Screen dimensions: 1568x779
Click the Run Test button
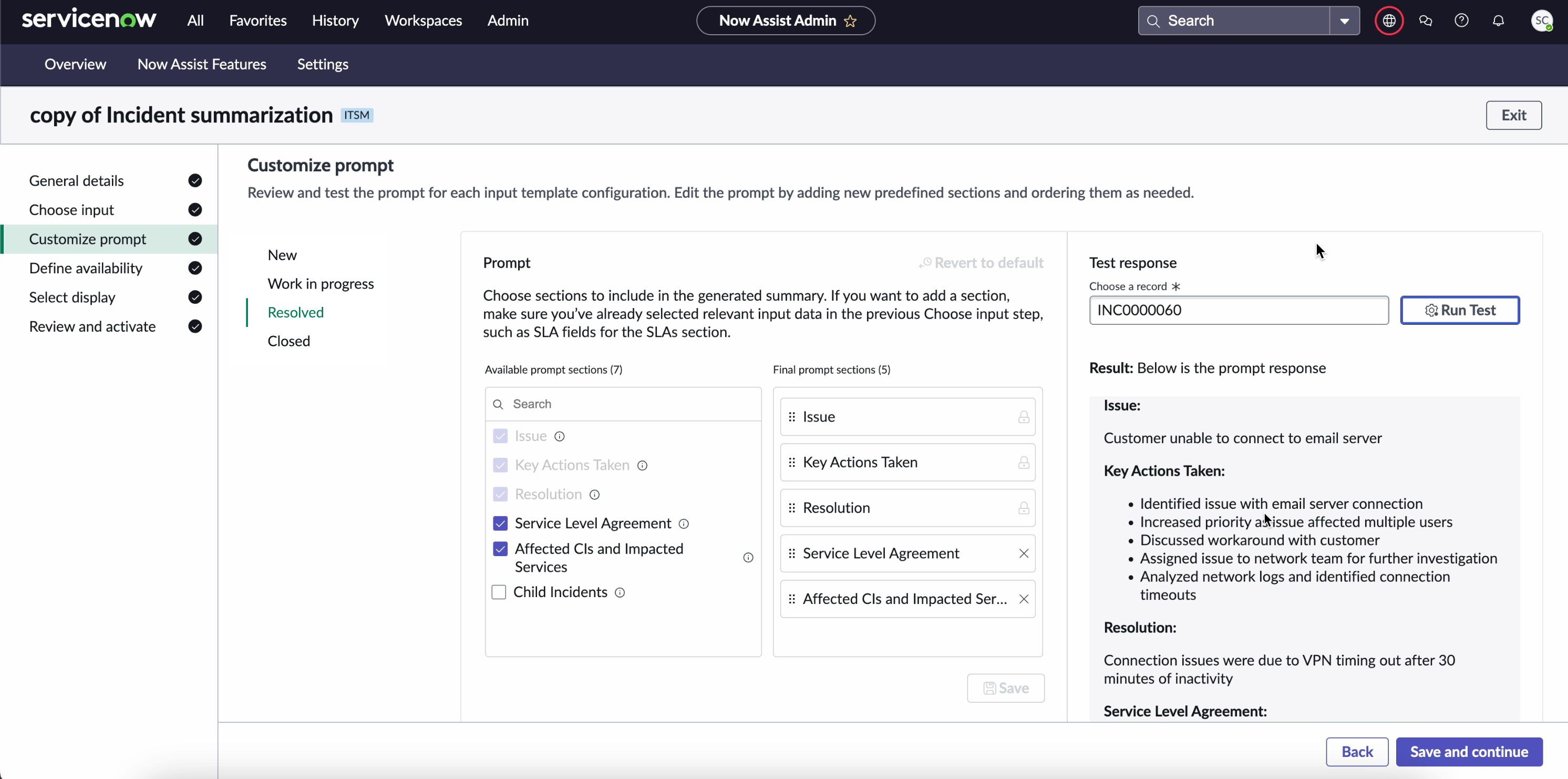(1459, 311)
